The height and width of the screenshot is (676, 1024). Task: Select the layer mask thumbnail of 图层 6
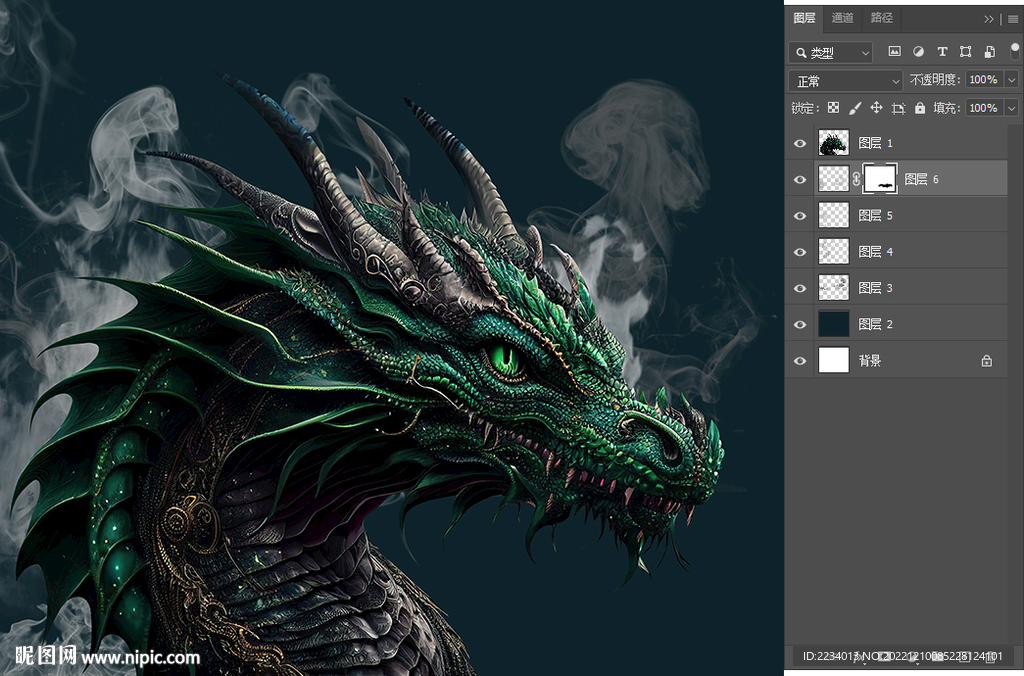pyautogui.click(x=880, y=179)
